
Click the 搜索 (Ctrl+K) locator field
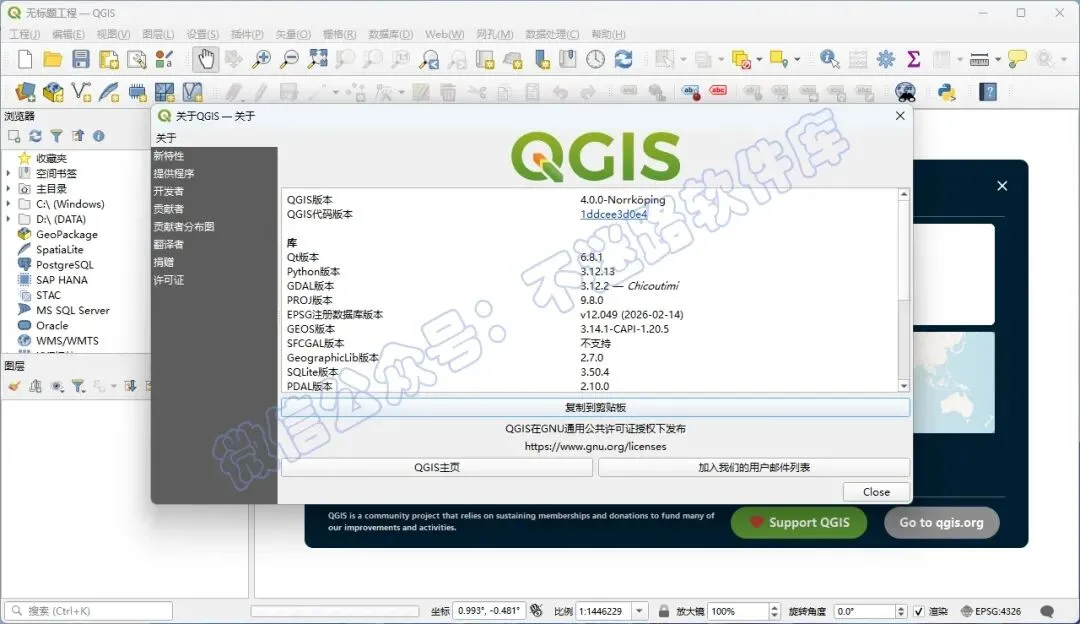(x=89, y=611)
